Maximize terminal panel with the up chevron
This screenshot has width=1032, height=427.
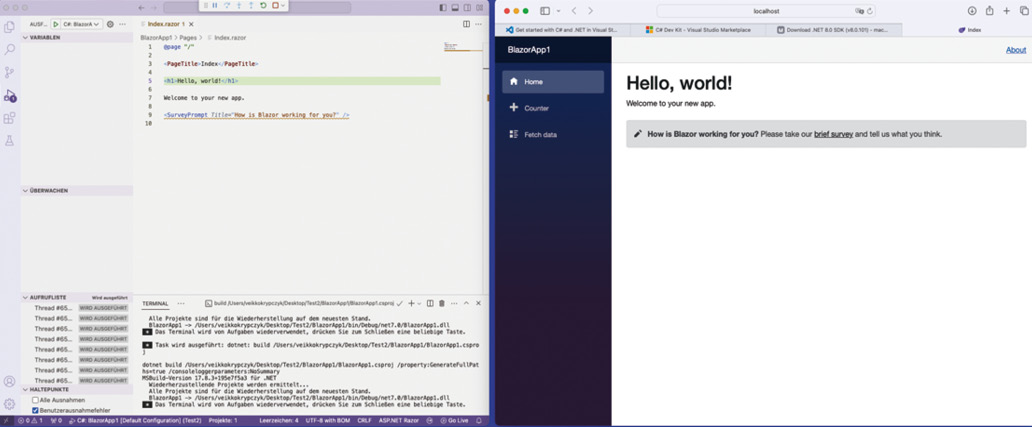click(x=466, y=303)
